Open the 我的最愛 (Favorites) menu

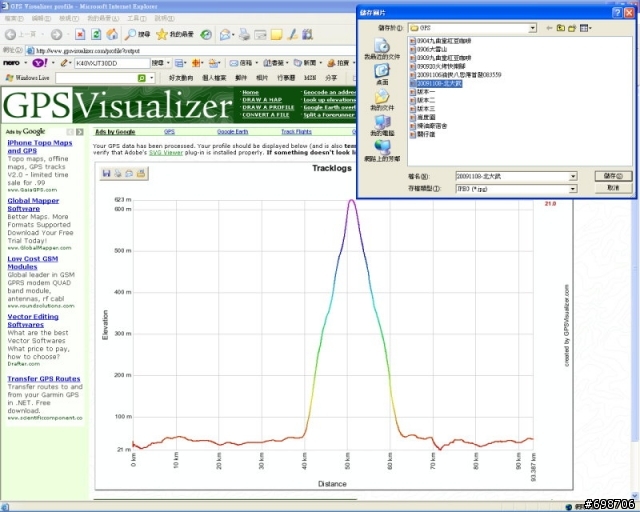(103, 18)
